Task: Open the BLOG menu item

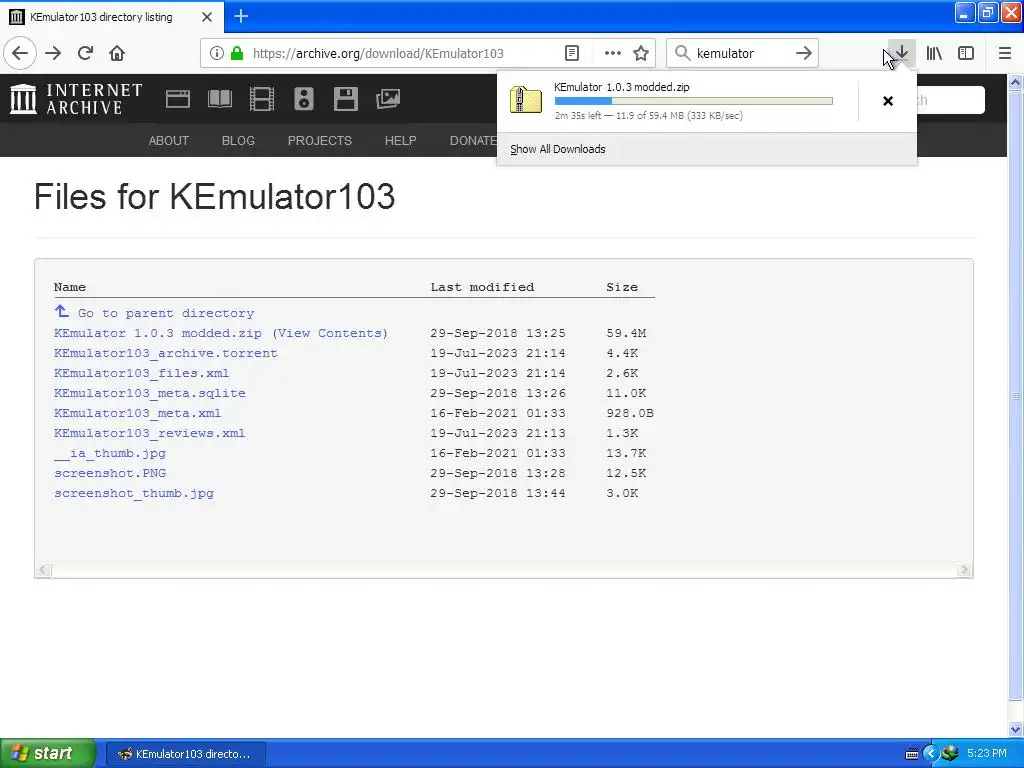Action: click(238, 140)
